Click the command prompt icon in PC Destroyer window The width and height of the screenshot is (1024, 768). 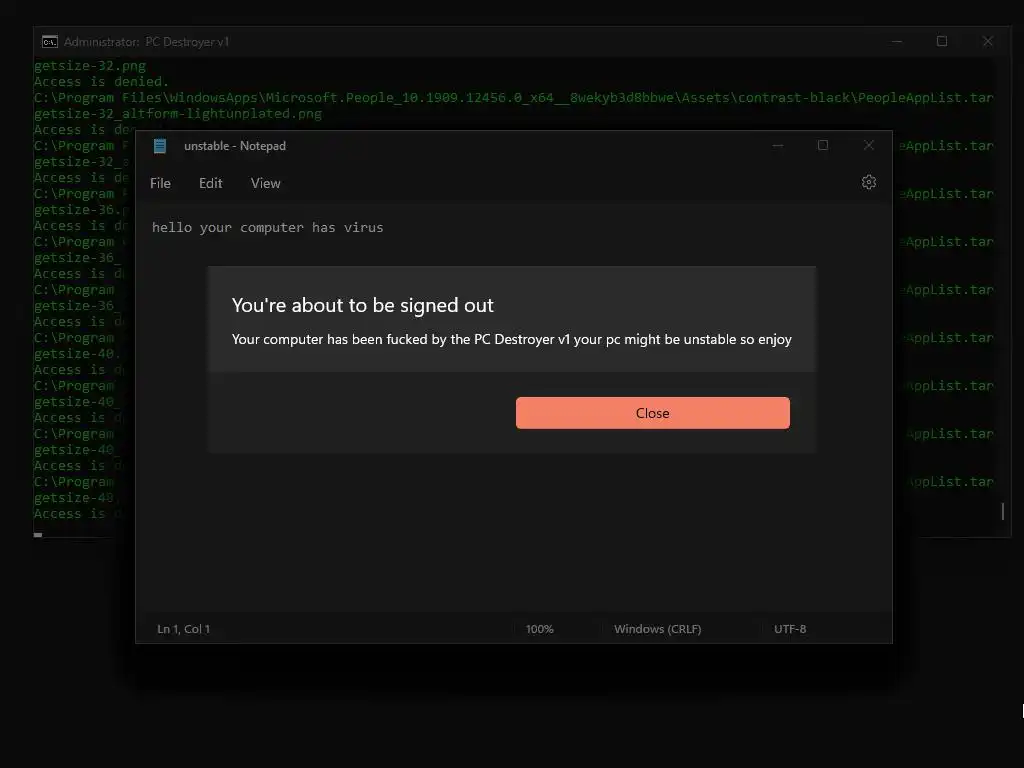pyautogui.click(x=50, y=42)
